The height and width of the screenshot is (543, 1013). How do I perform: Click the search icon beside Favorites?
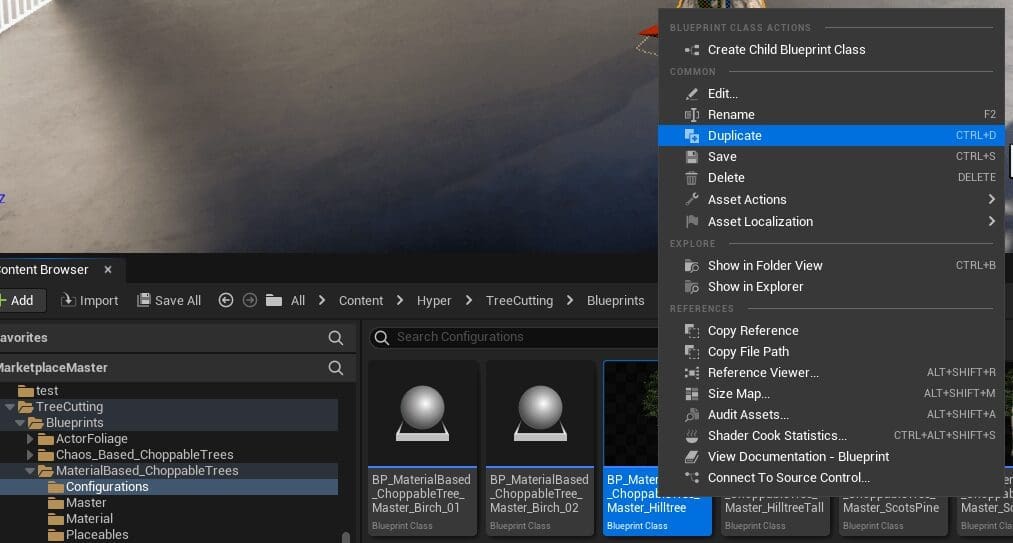click(x=336, y=338)
